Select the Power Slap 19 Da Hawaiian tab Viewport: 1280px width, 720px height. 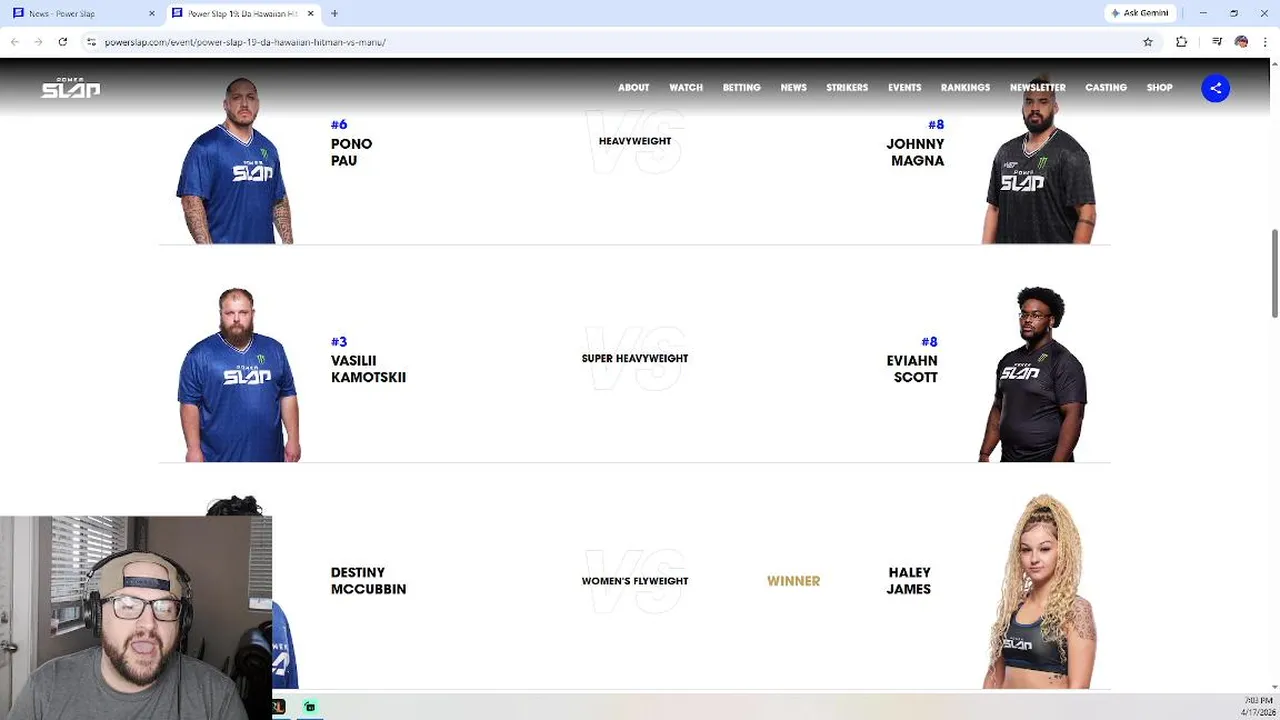pyautogui.click(x=243, y=14)
